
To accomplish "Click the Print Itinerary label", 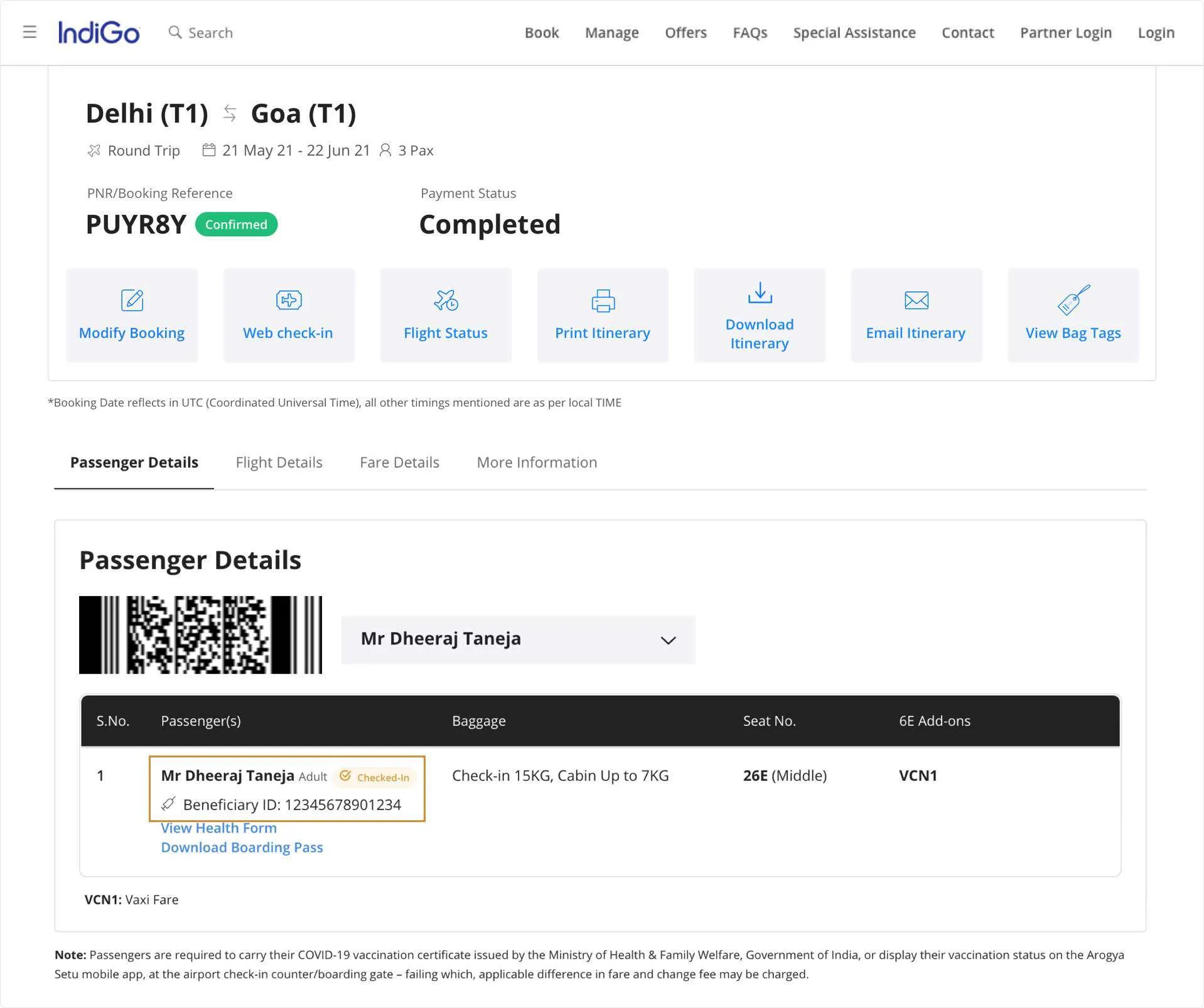I will click(x=603, y=333).
